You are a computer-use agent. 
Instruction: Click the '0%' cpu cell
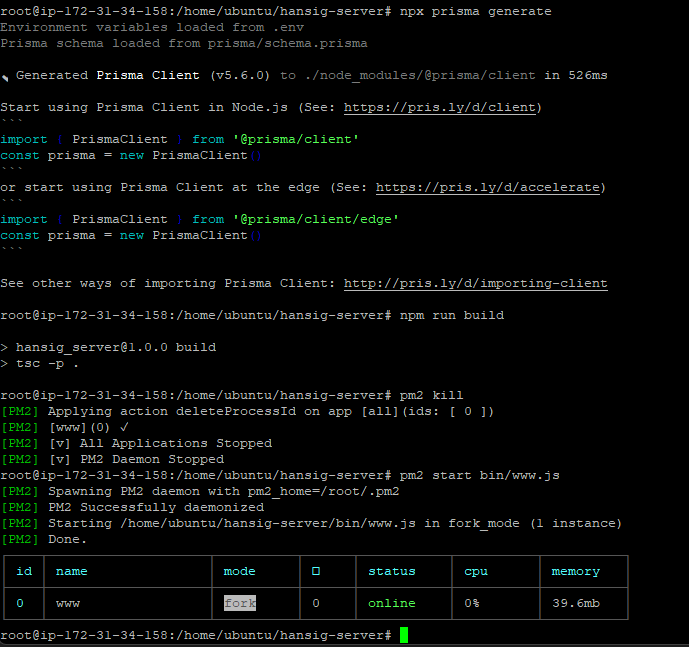coord(471,603)
